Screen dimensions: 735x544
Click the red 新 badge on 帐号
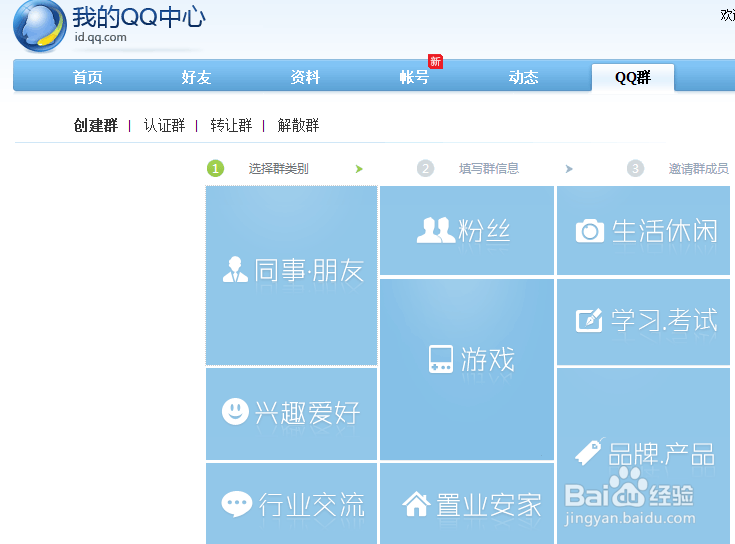[435, 61]
